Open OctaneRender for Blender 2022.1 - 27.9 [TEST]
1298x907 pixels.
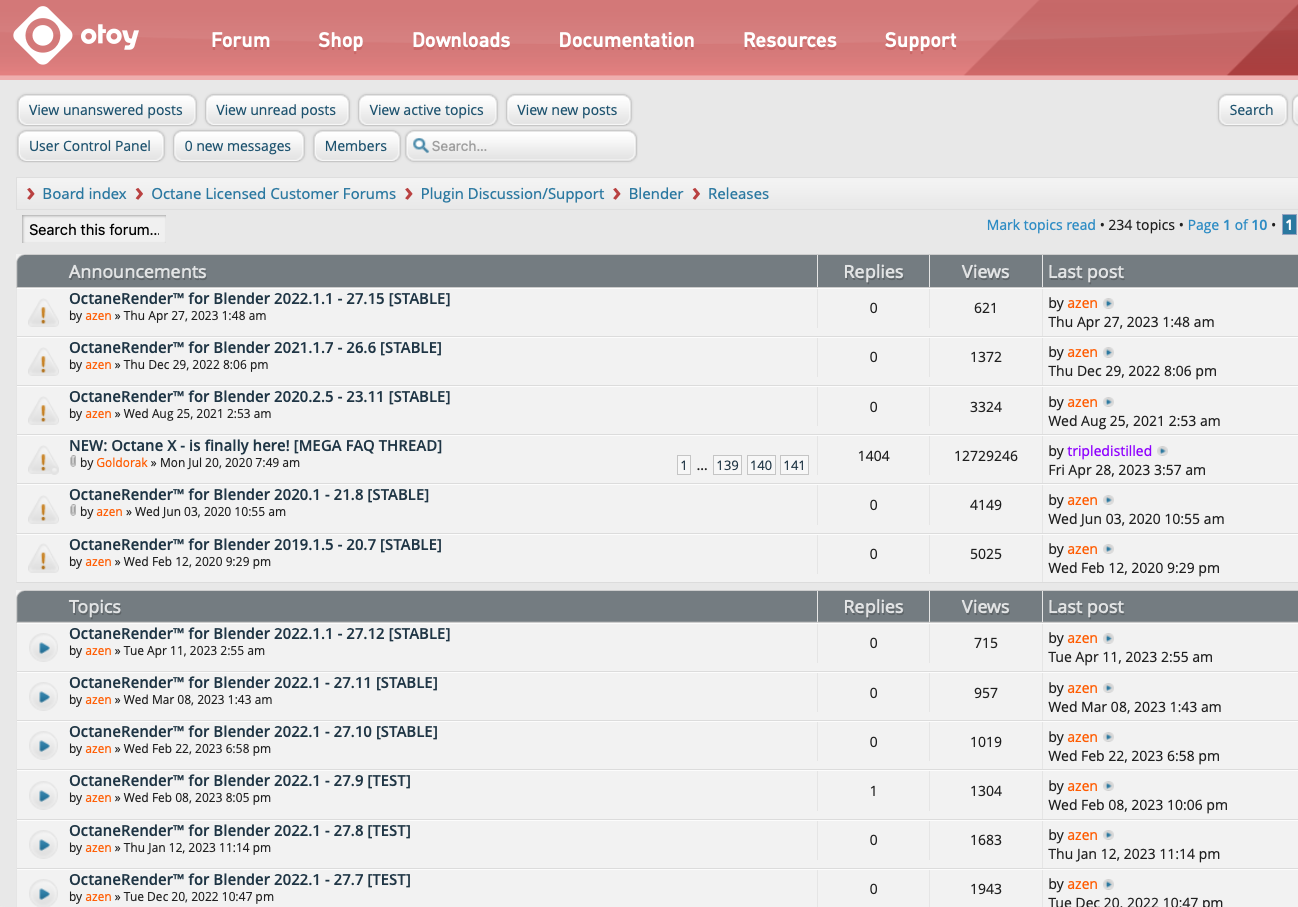point(240,781)
